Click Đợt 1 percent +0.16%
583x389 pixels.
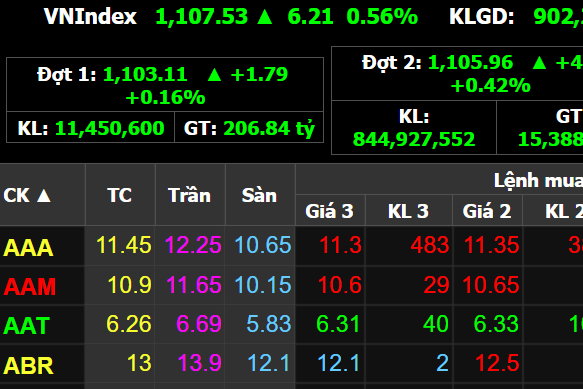(x=165, y=97)
